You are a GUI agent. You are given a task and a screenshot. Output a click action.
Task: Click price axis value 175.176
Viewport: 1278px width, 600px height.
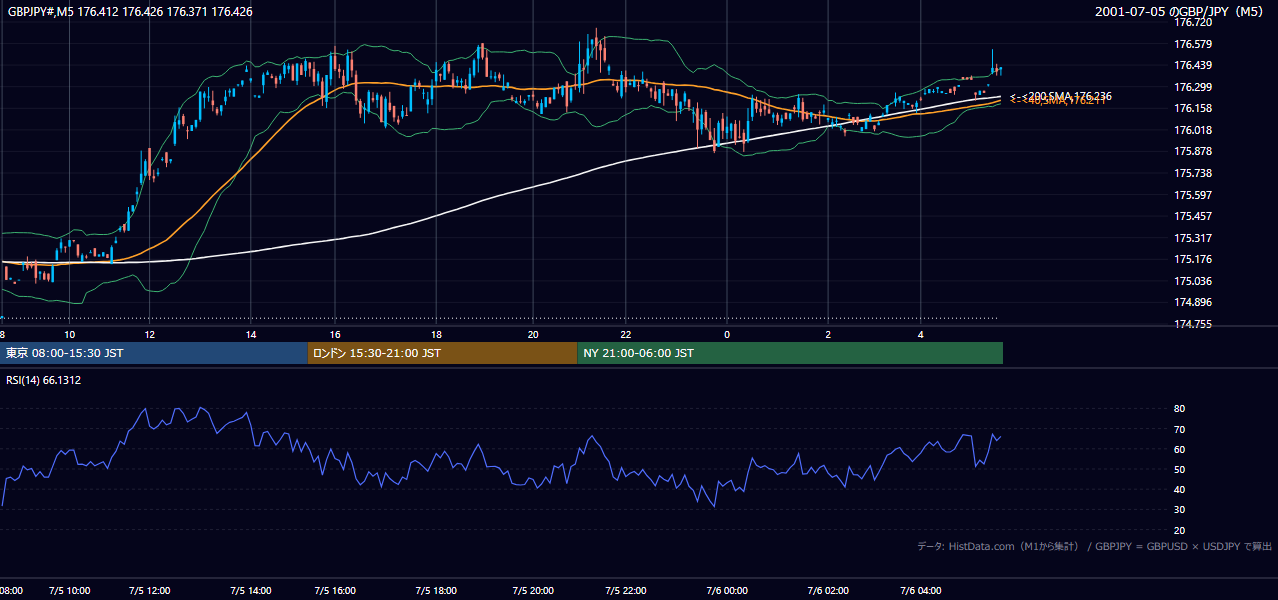pos(1194,259)
